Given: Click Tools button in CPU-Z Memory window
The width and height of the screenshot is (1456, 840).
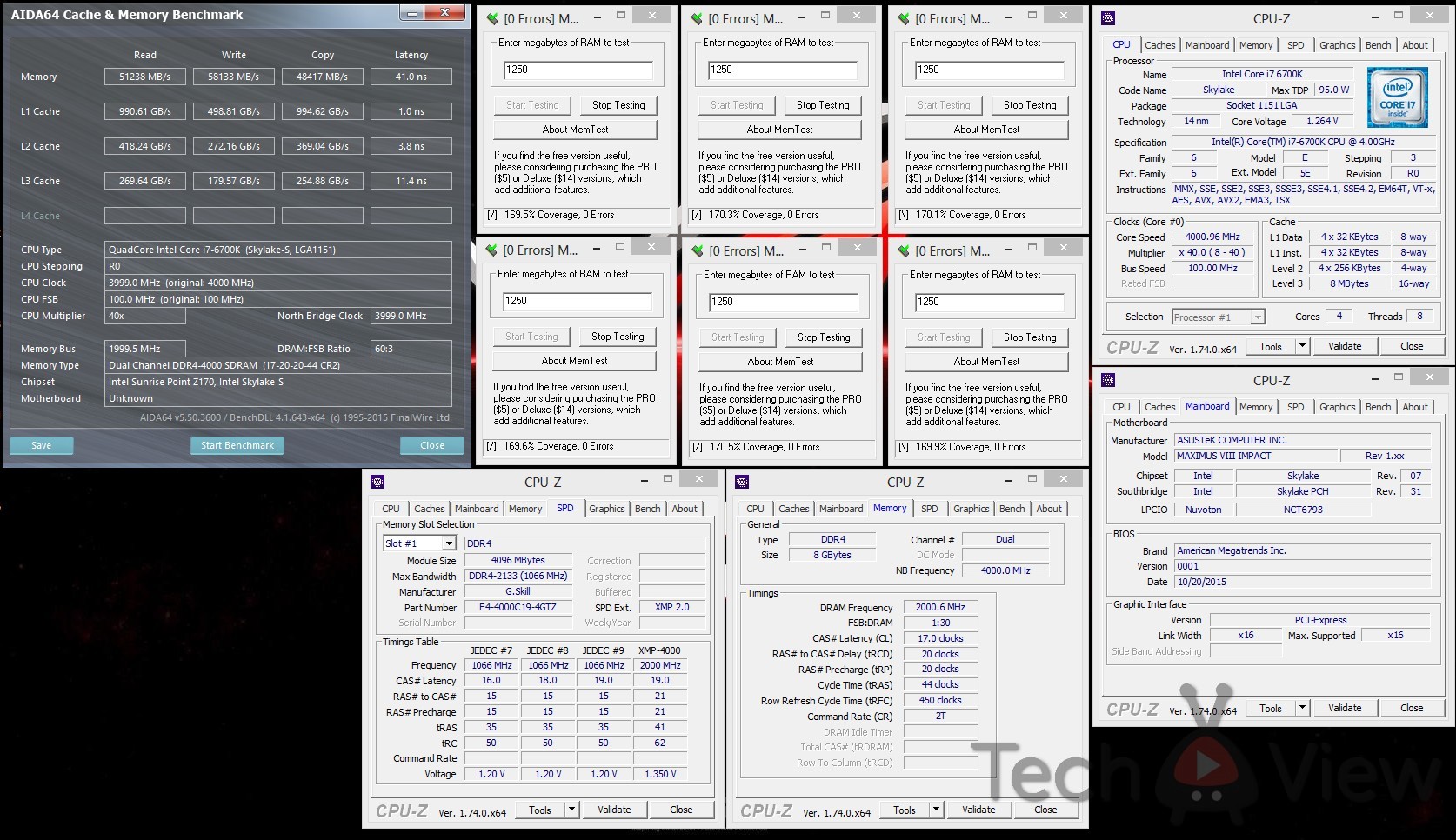Looking at the screenshot, I should pos(905,810).
